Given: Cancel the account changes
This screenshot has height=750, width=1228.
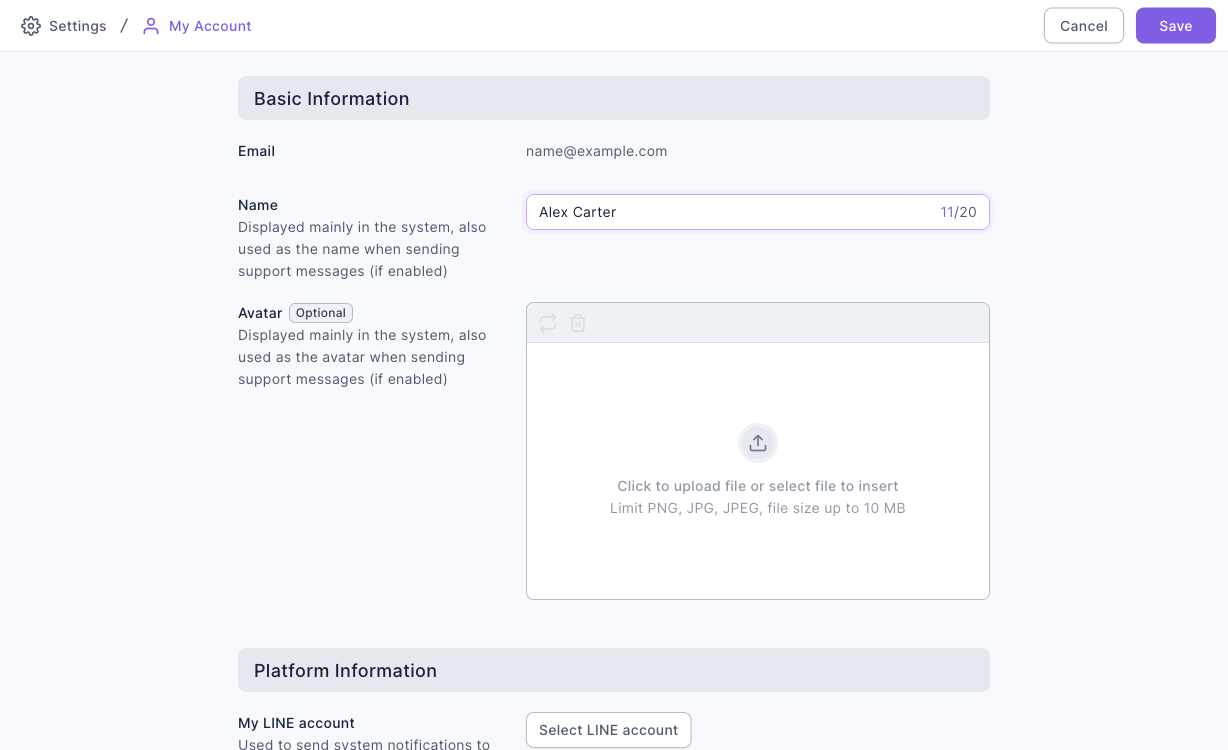Looking at the screenshot, I should [x=1084, y=26].
